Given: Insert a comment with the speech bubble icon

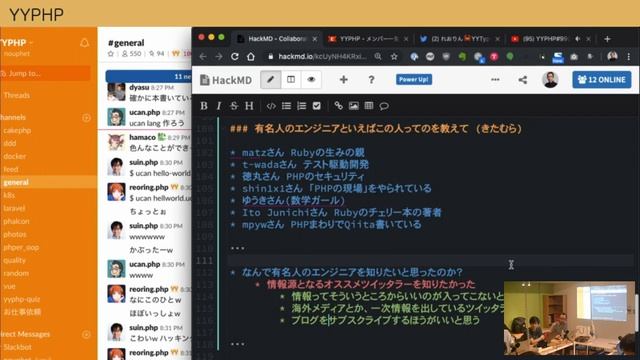Looking at the screenshot, I should point(384,106).
